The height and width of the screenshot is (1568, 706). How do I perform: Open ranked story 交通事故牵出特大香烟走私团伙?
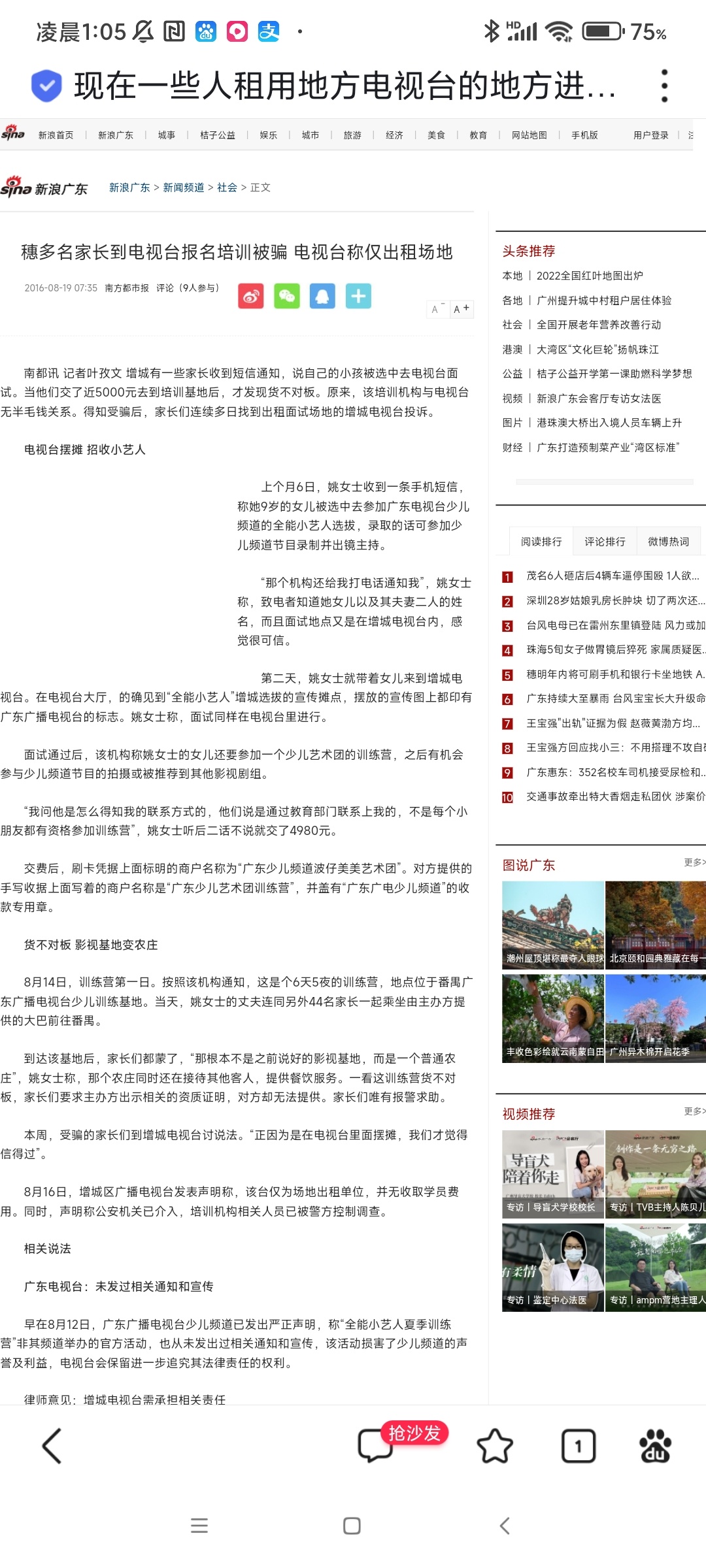pos(616,796)
